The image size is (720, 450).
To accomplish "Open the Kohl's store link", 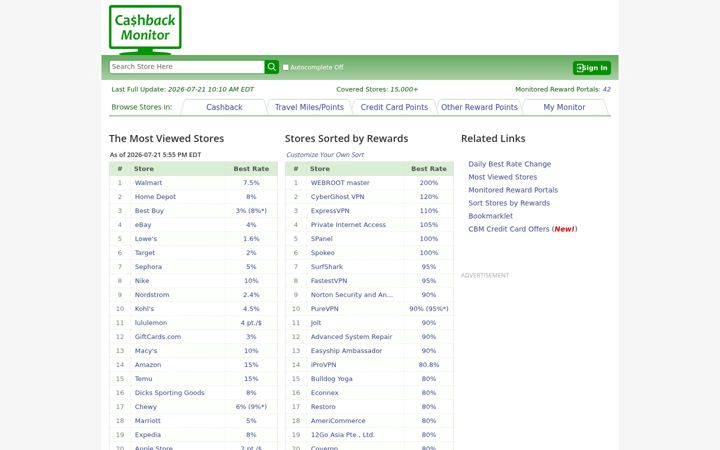I will coord(144,309).
